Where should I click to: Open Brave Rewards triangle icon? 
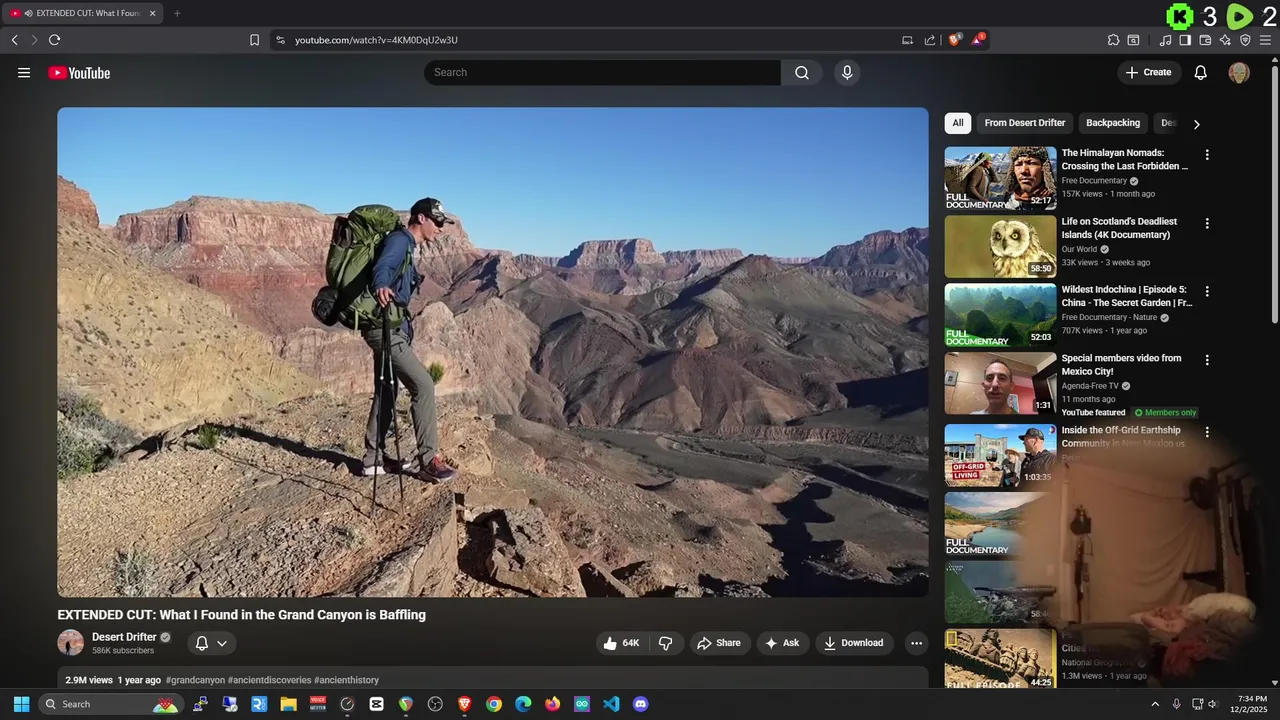[x=978, y=40]
